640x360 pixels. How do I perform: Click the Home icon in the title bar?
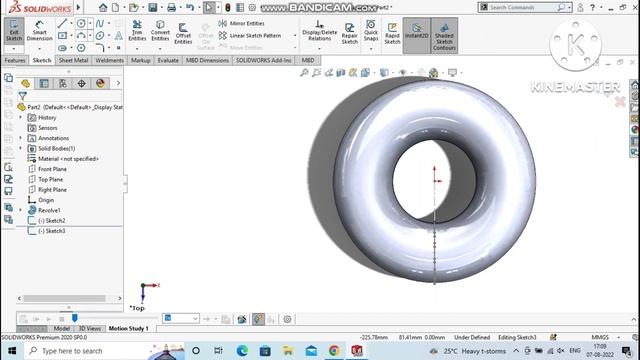tap(103, 7)
